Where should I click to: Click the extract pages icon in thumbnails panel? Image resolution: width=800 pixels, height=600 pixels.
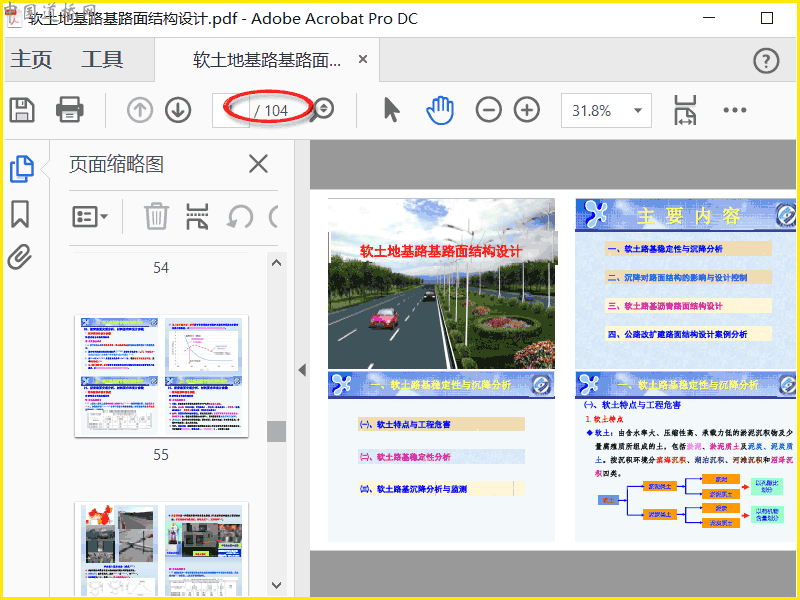(197, 217)
